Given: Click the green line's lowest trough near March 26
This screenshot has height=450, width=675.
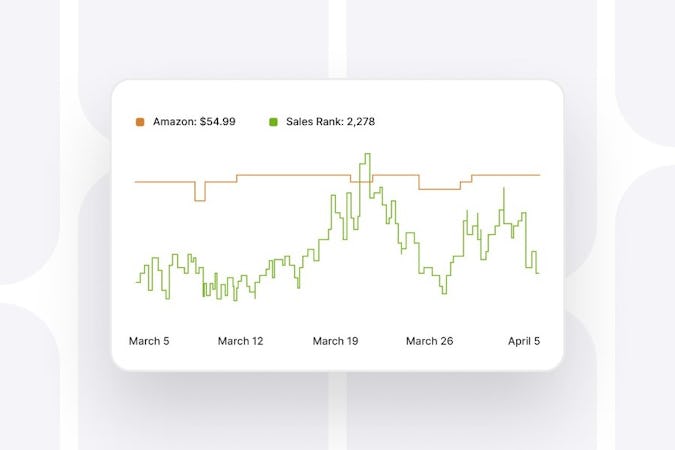Looking at the screenshot, I should (444, 292).
